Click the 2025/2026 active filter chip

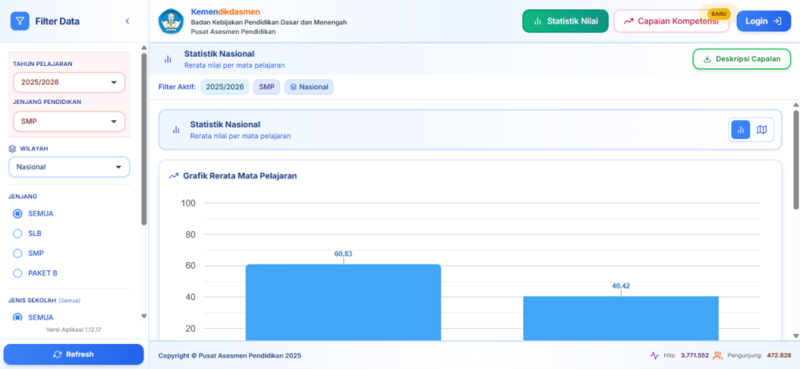point(225,87)
